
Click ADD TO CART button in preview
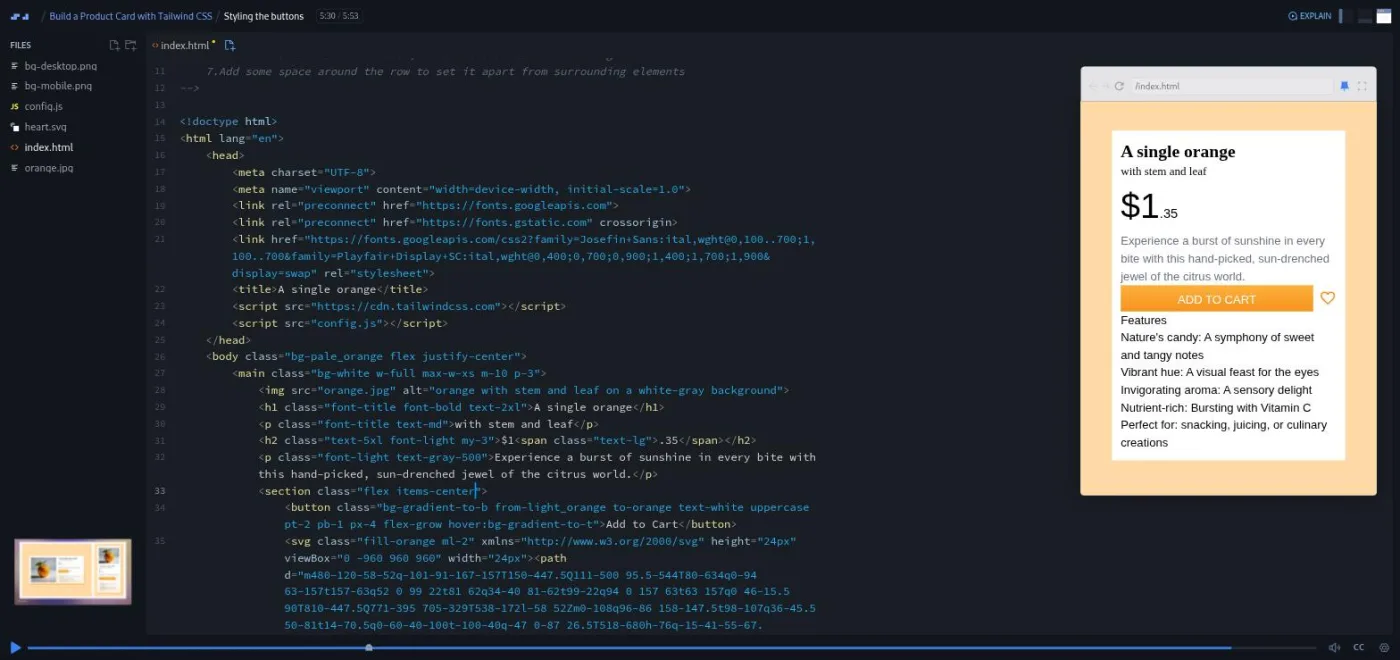1216,299
